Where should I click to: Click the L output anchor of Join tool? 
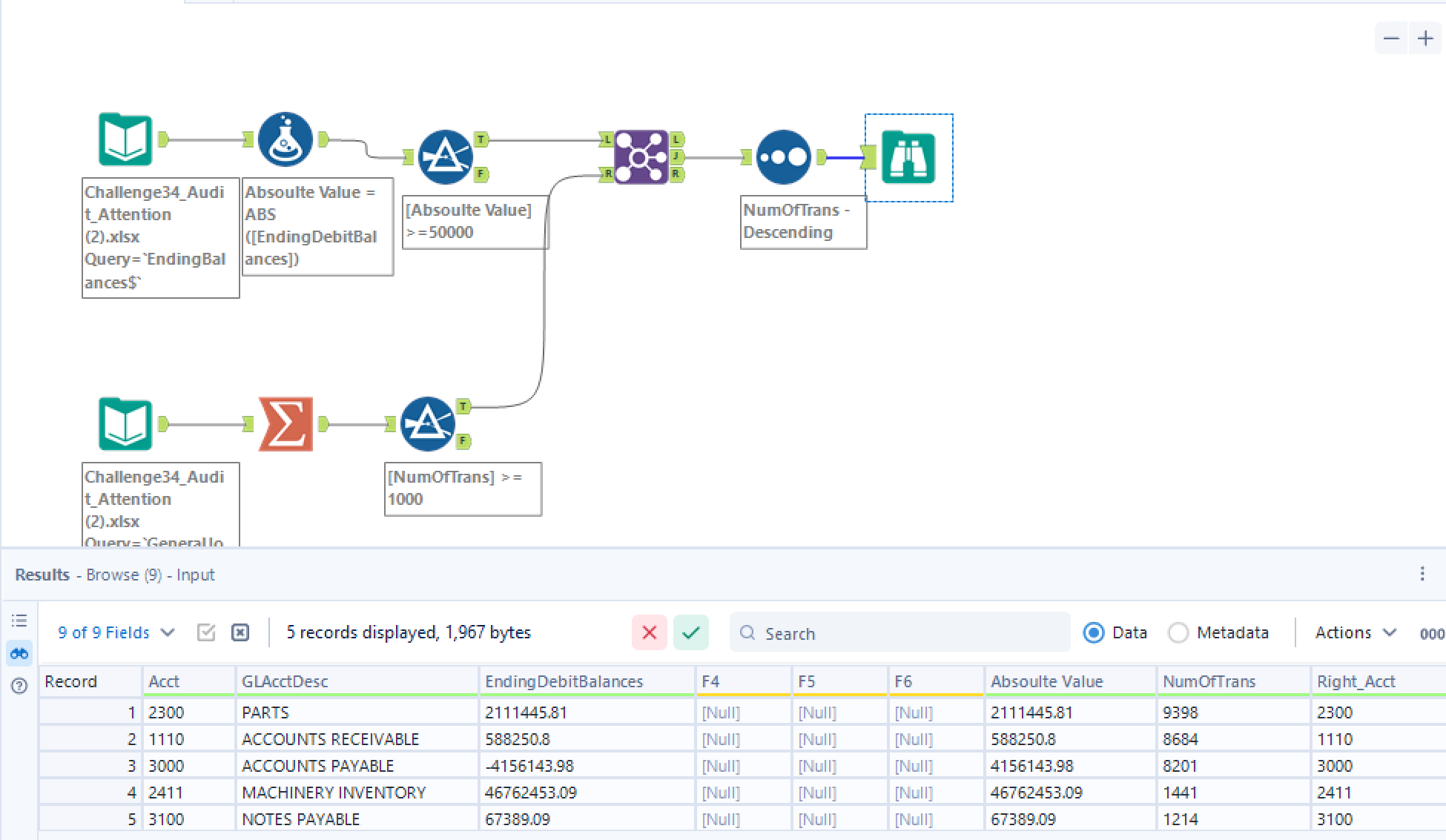coord(677,139)
